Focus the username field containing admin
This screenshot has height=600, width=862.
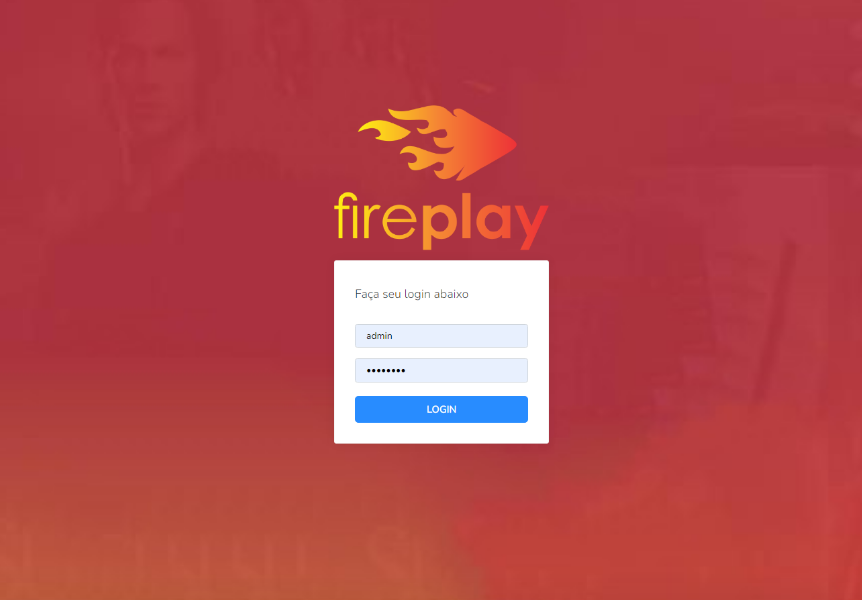click(441, 336)
